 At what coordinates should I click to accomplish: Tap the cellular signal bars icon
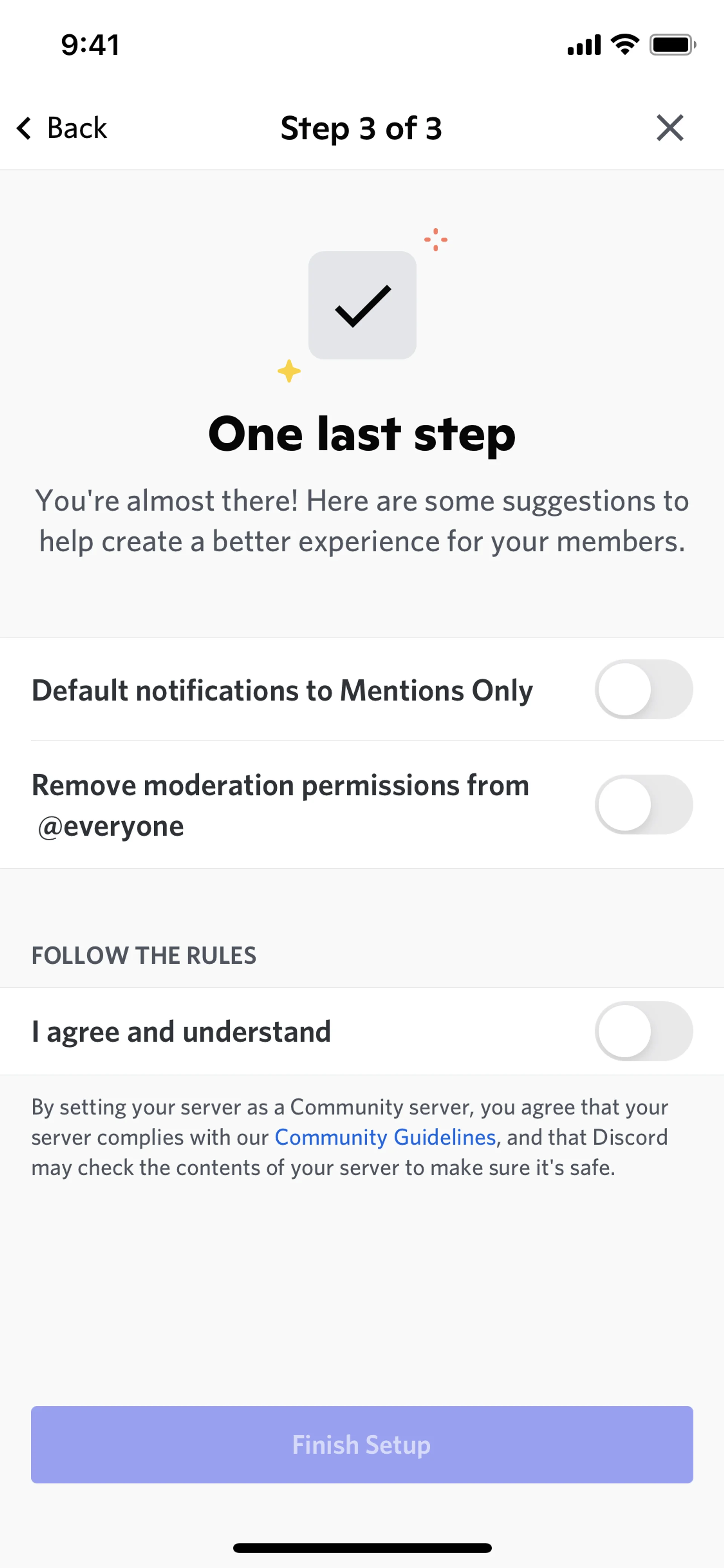click(x=584, y=45)
